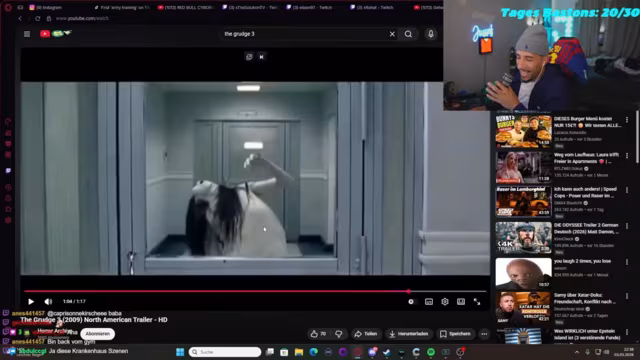Seek to the middle of the progress bar
640x360 pixels.
pos(255,291)
